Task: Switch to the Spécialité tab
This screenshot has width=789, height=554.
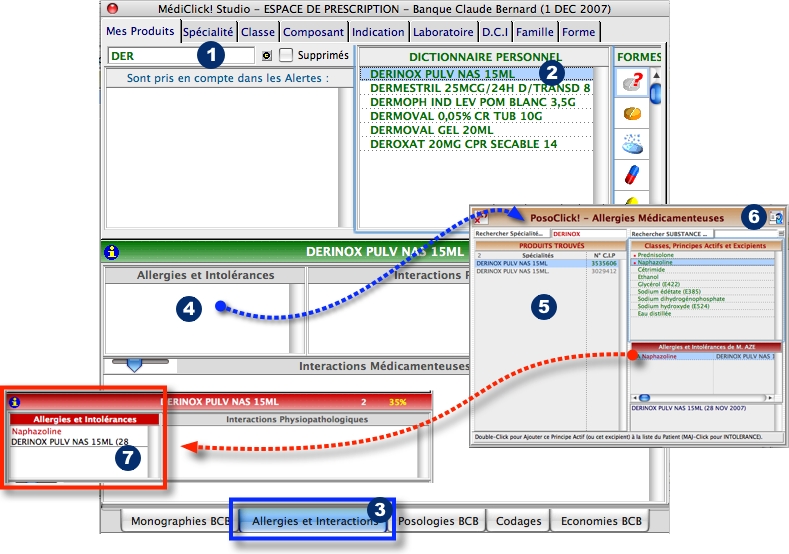Action: [208, 32]
